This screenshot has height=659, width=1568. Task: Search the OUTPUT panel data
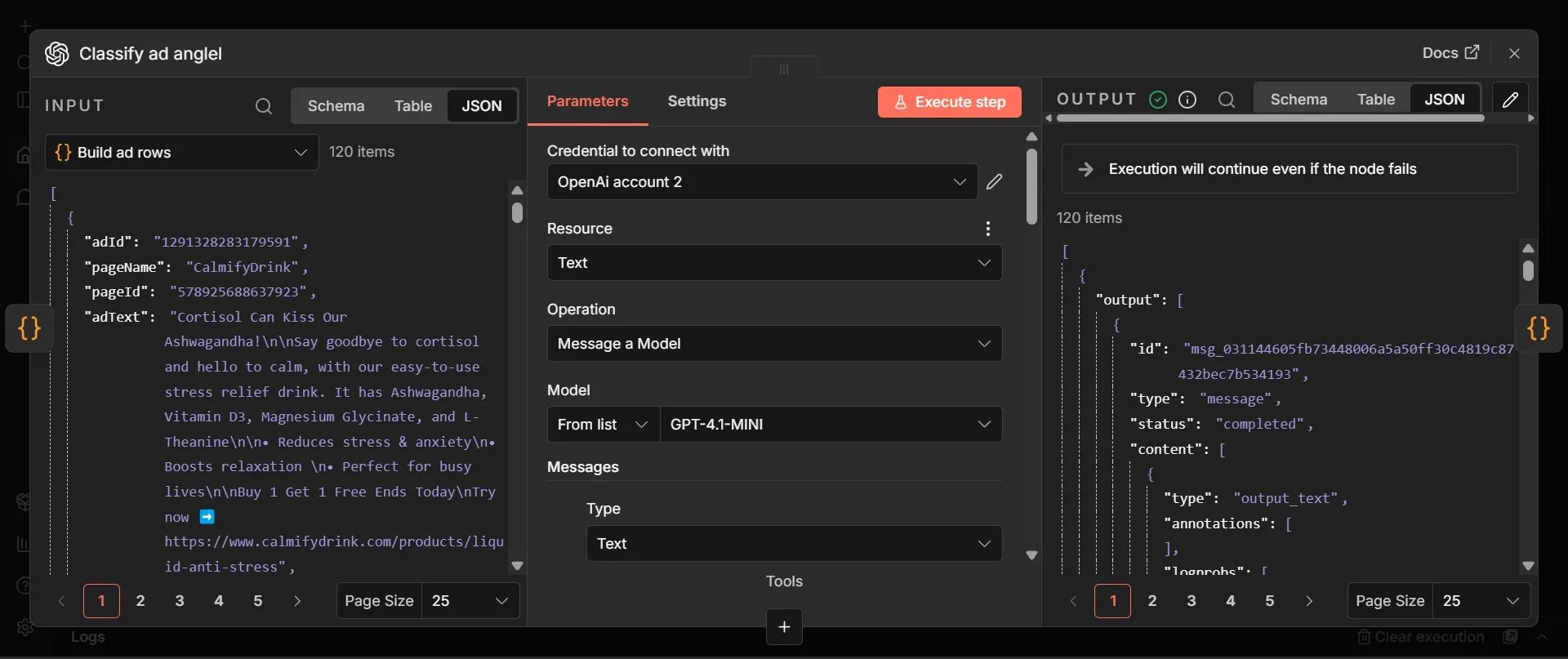click(1226, 100)
